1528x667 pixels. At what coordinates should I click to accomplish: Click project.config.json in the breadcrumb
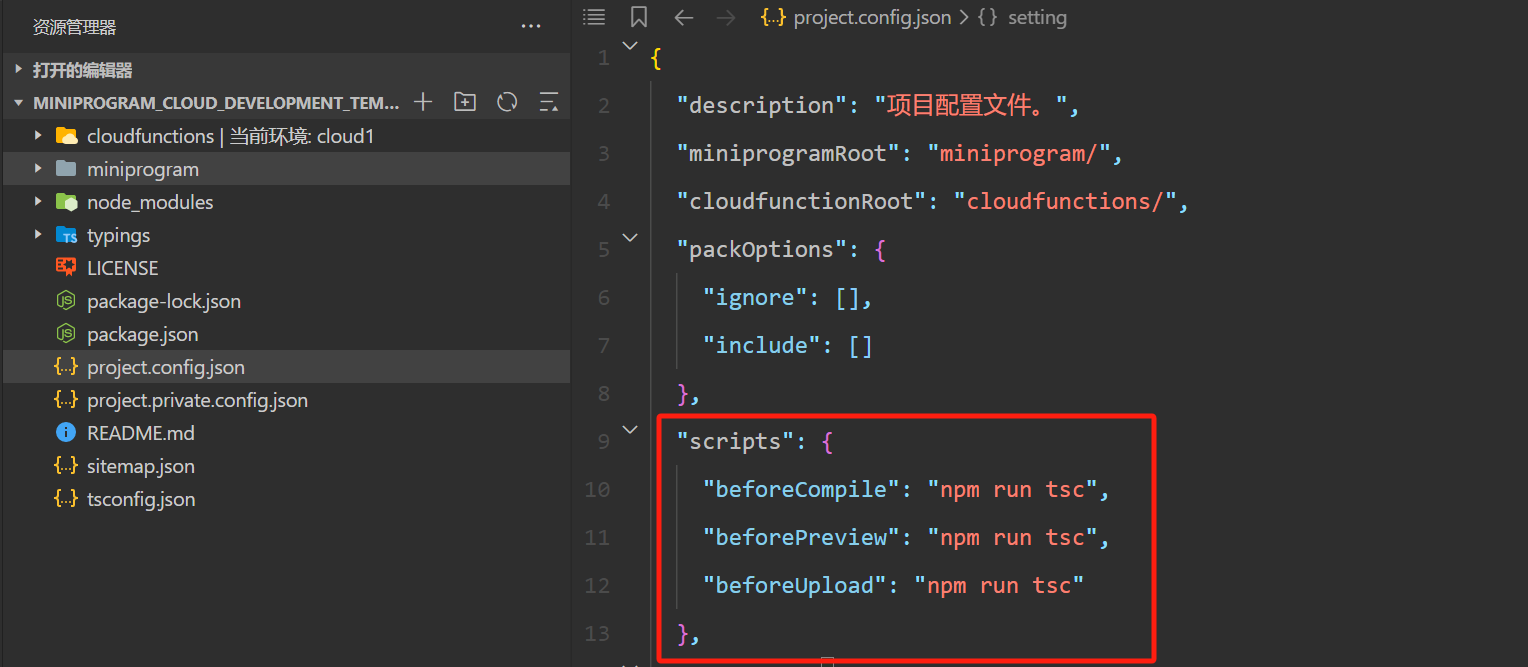tap(871, 17)
